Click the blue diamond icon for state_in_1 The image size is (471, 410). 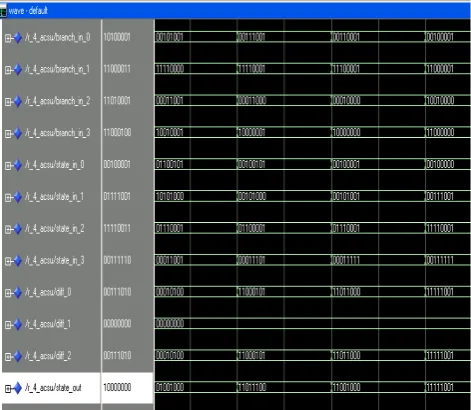tap(17, 197)
